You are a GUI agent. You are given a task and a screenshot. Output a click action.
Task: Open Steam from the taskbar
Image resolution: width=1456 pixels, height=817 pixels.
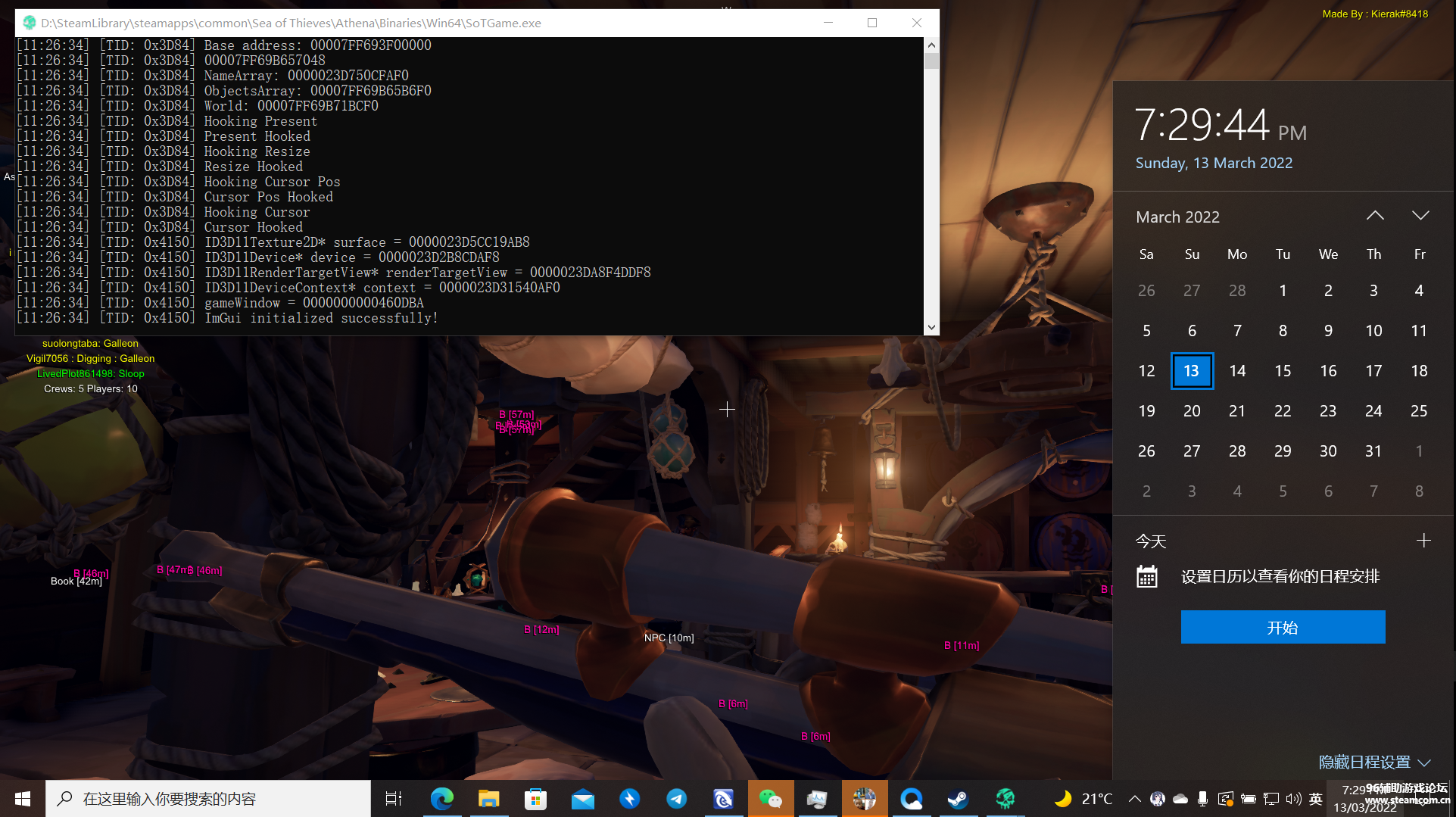[958, 799]
